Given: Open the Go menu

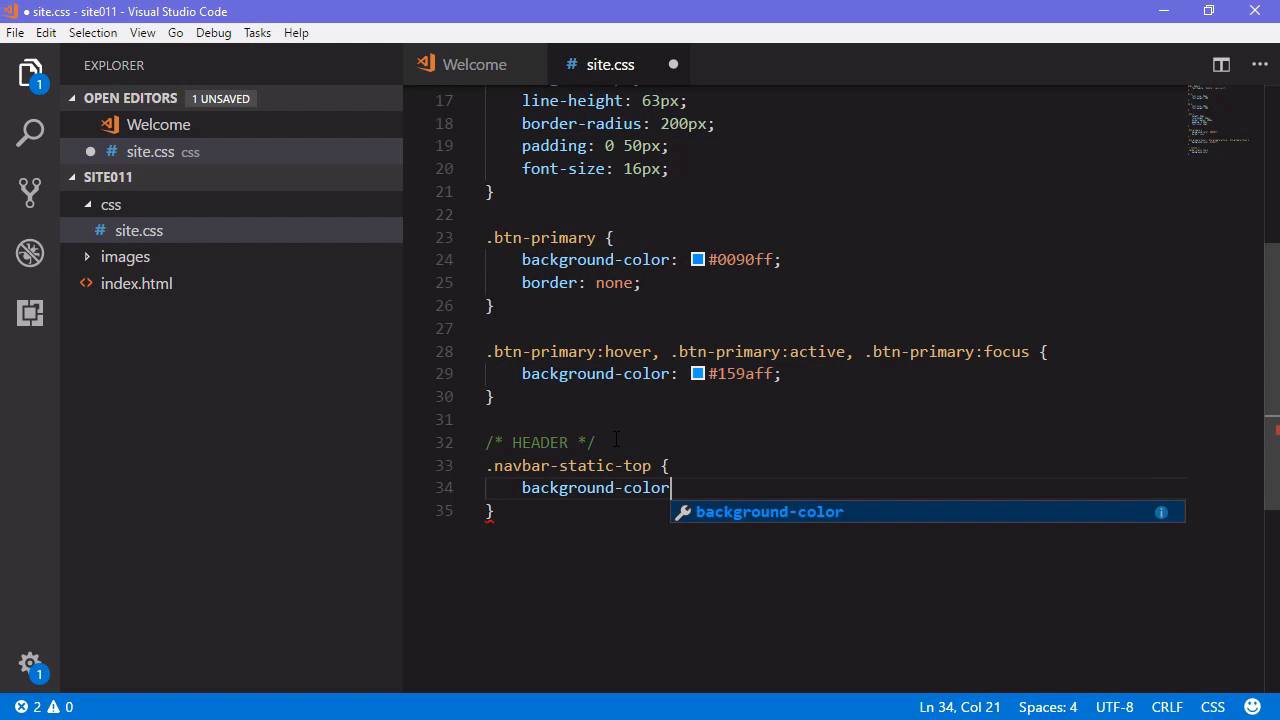Looking at the screenshot, I should point(176,32).
